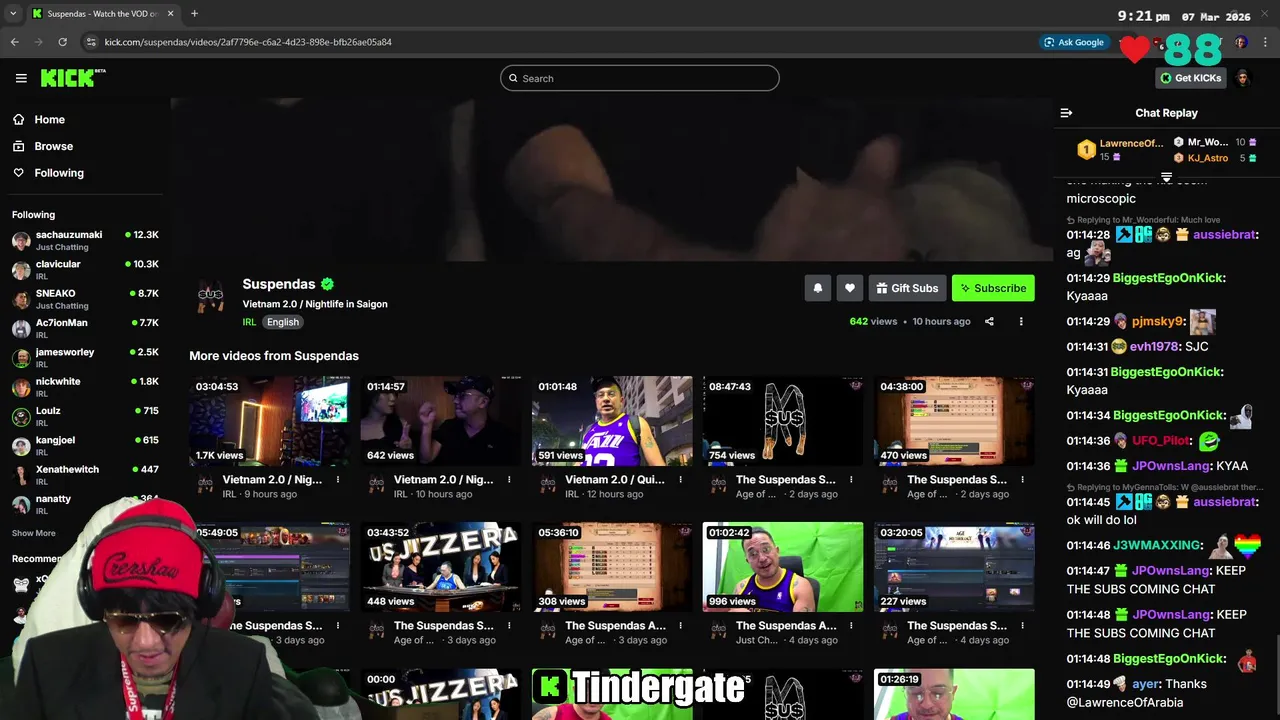Reload the page with refresh icon

[x=62, y=42]
